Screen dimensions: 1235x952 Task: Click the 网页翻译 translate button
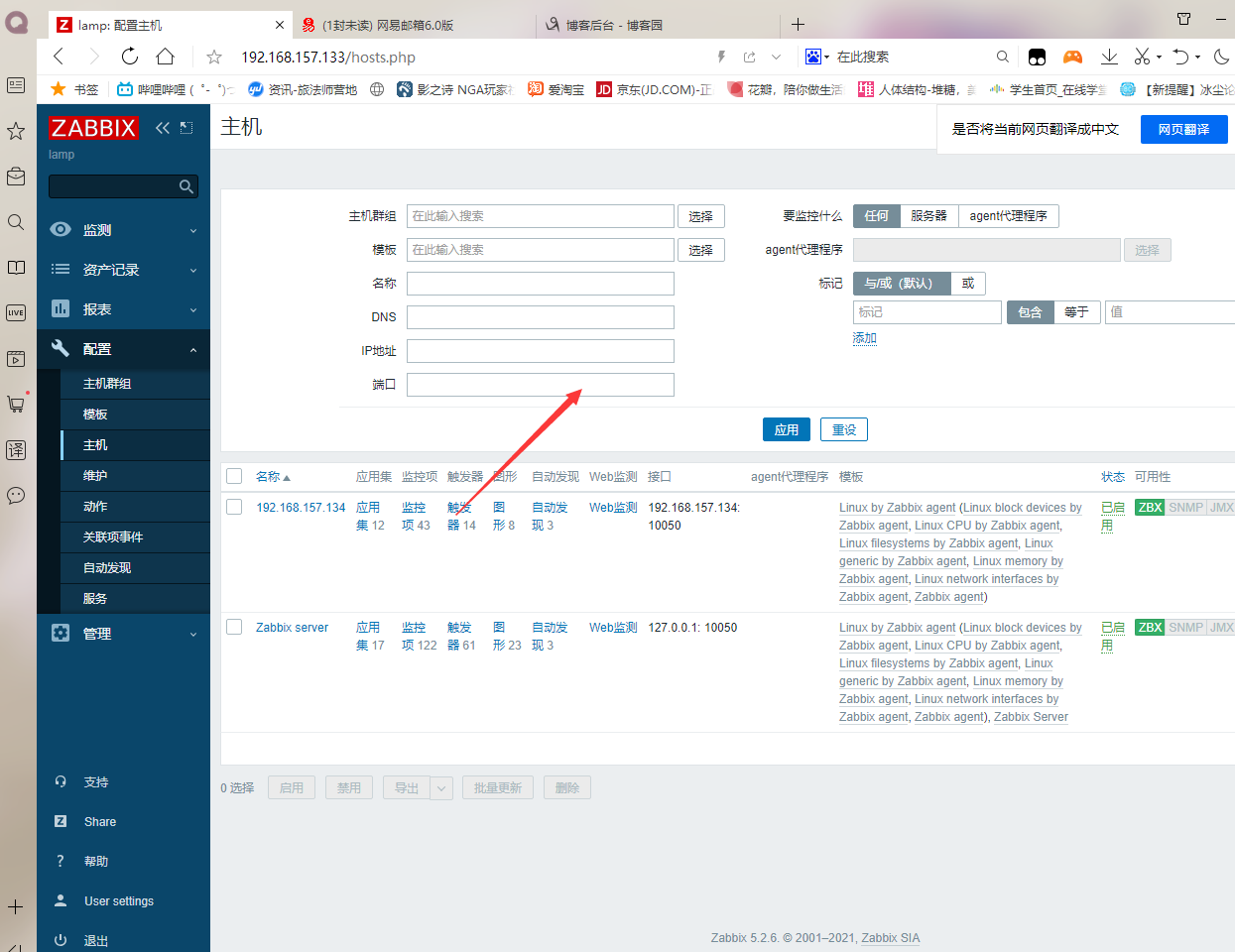coord(1183,129)
